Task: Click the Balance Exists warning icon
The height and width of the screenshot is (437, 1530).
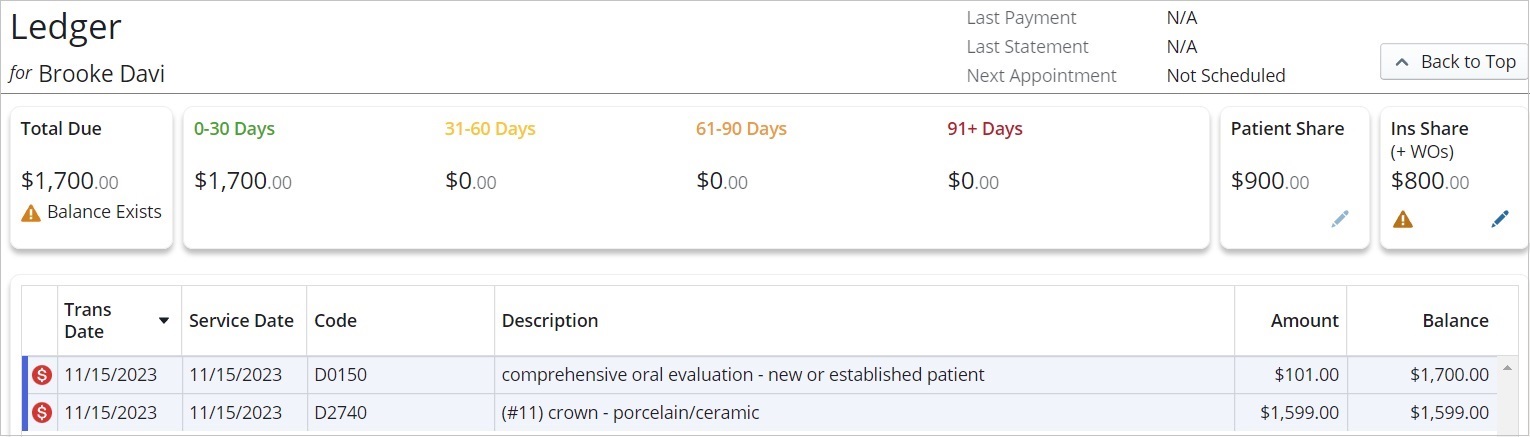Action: click(31, 212)
